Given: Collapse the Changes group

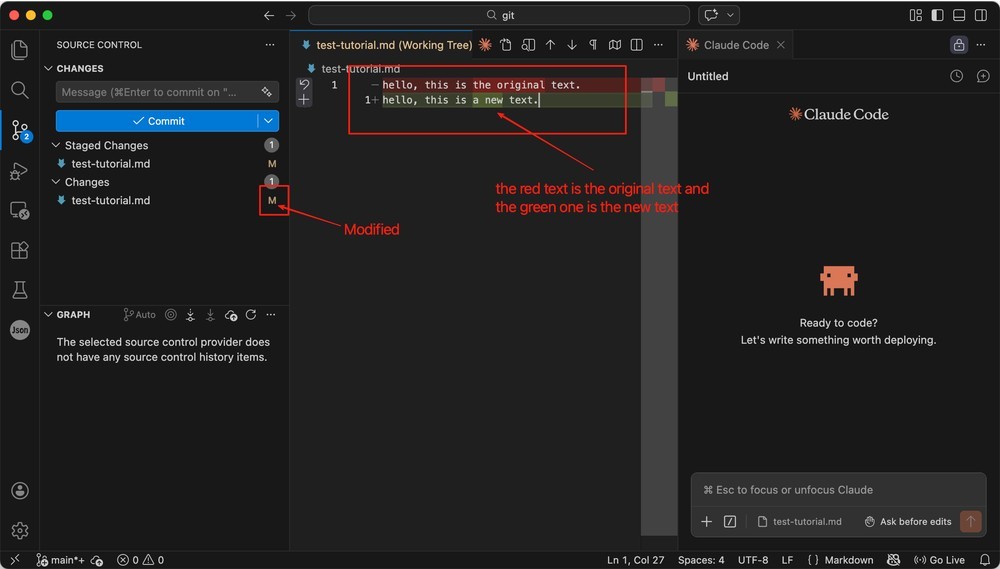Looking at the screenshot, I should pos(56,182).
